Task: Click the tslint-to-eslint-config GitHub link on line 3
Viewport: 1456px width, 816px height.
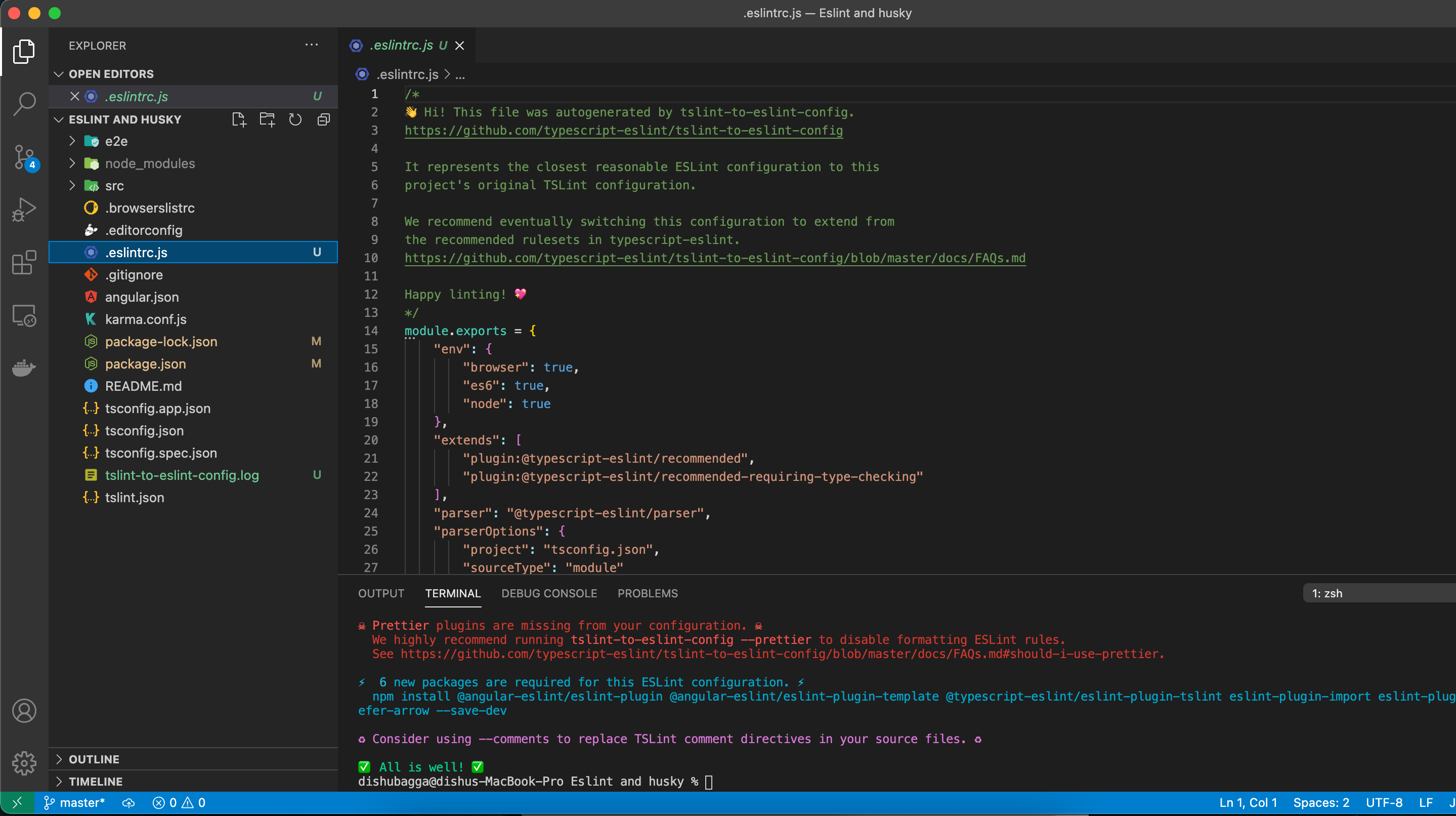Action: [623, 131]
